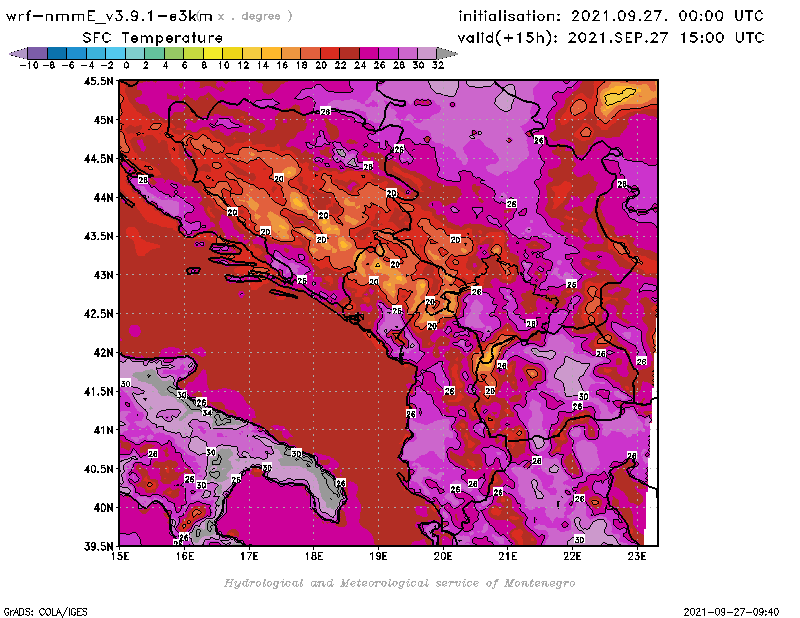Screen dimensions: 800x618
Task: Select the 22E longitude label
Action: click(x=572, y=556)
